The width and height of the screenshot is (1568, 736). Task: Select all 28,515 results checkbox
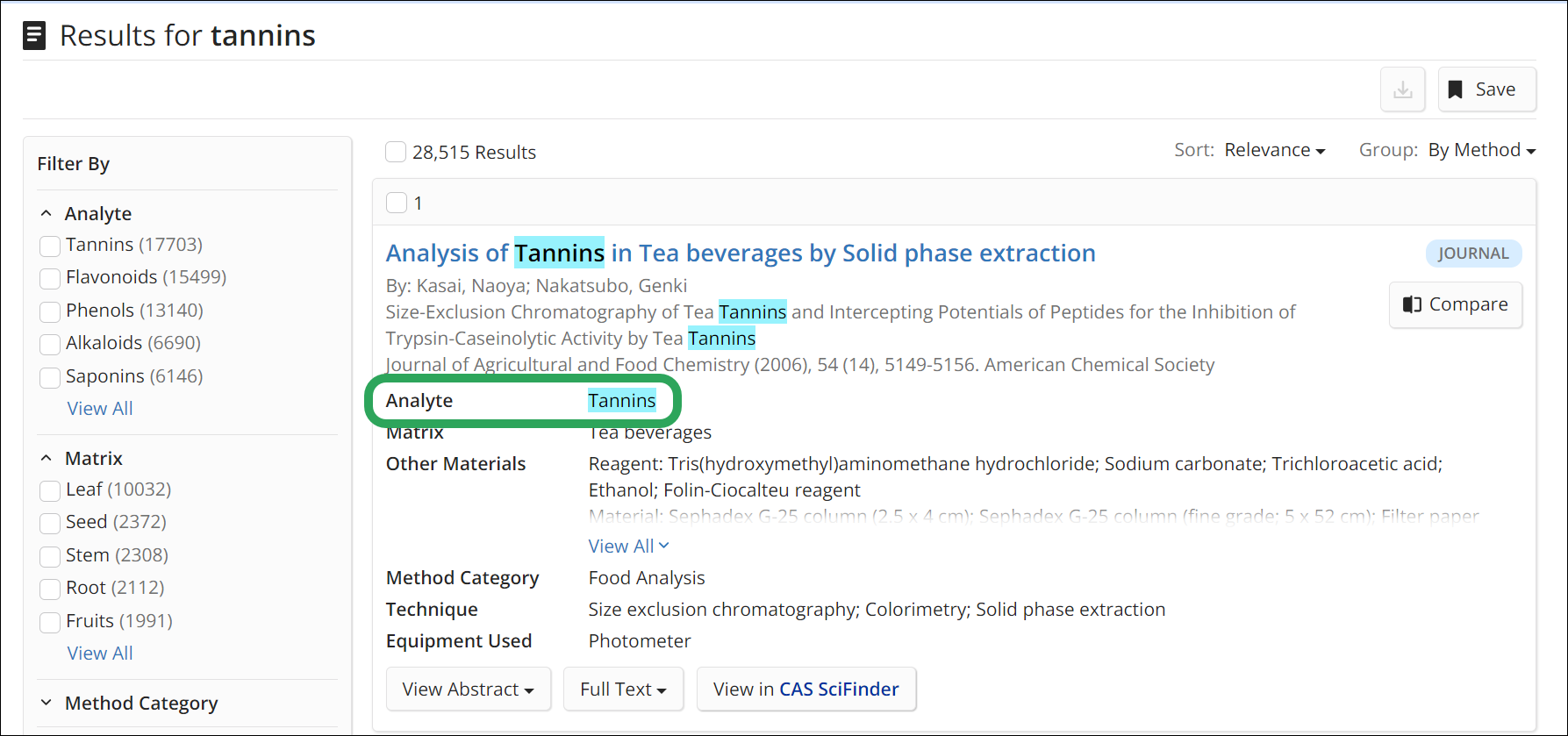396,152
